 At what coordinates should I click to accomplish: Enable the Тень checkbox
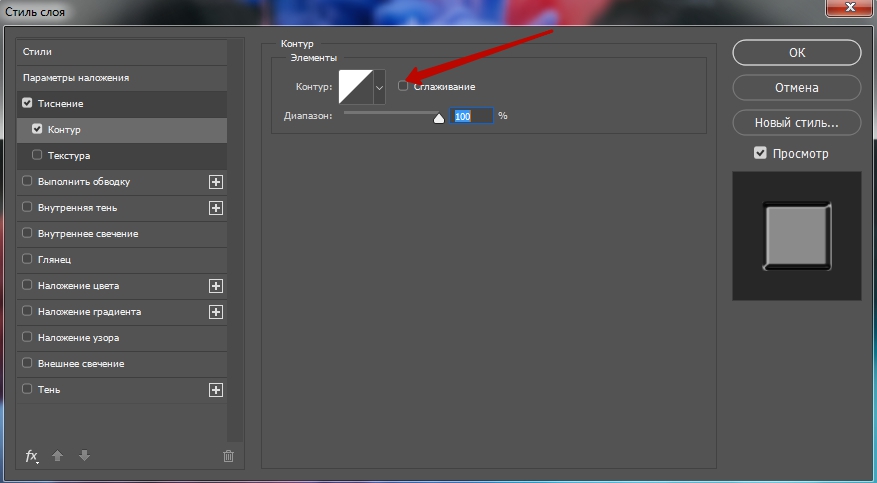pos(27,389)
